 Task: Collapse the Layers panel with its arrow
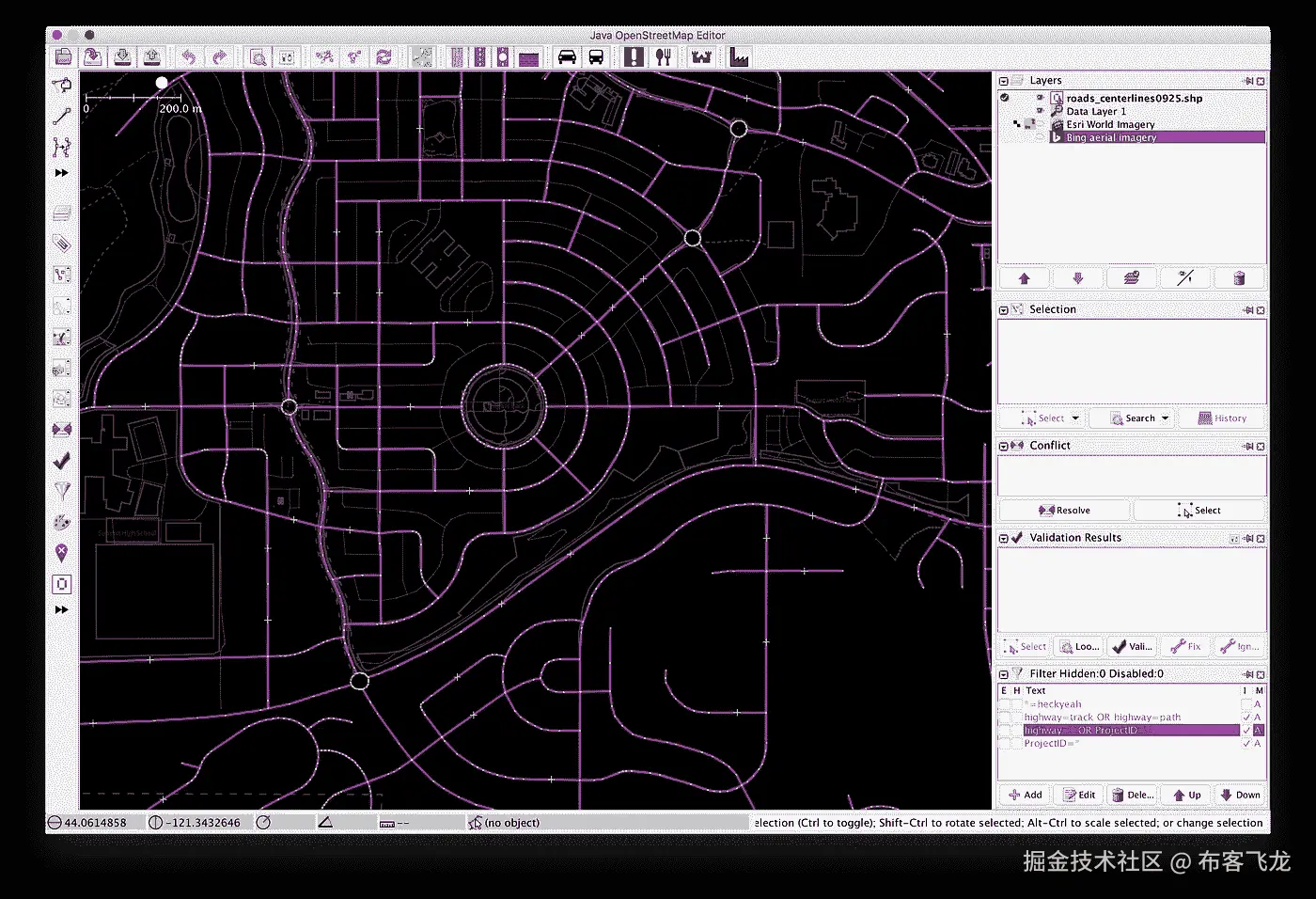(1004, 82)
